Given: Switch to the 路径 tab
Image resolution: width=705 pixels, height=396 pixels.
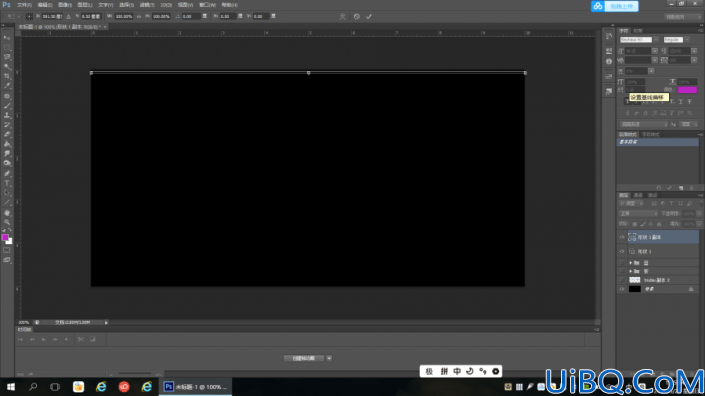Looking at the screenshot, I should [x=652, y=195].
